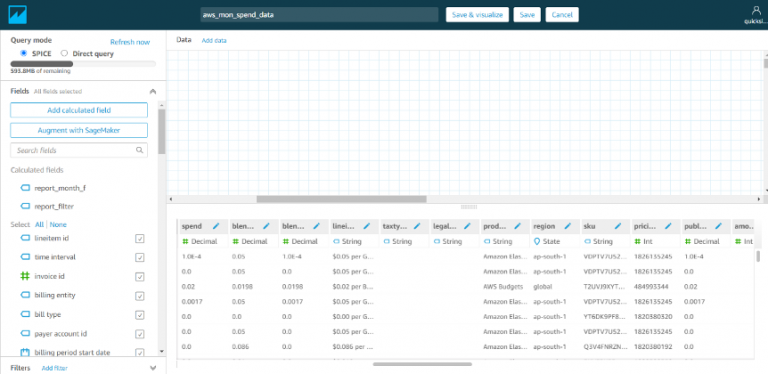Click the fields list vertical scrollbar

[x=162, y=131]
